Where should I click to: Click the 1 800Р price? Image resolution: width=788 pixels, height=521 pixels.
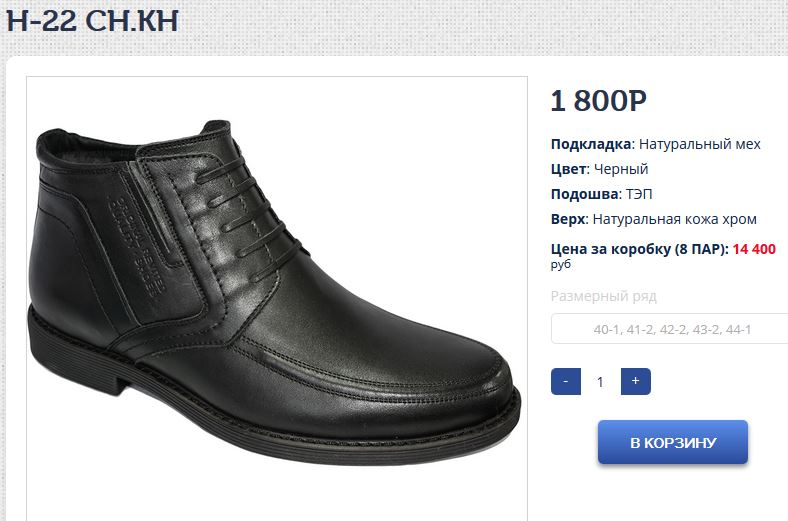pyautogui.click(x=598, y=101)
